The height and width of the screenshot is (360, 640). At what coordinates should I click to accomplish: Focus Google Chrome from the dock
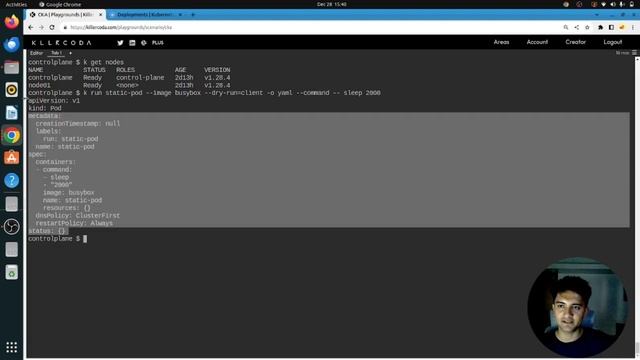click(11, 135)
